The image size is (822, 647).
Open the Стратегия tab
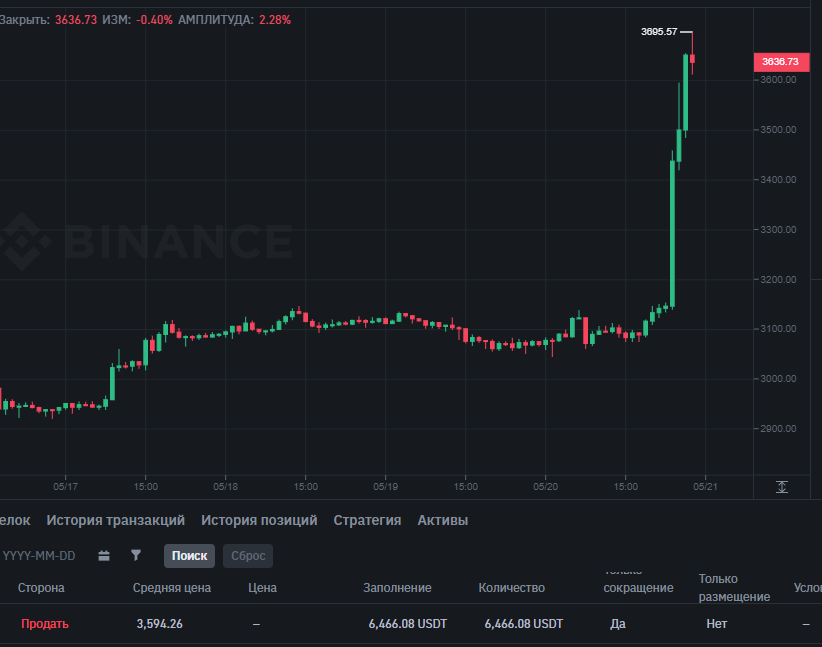(x=367, y=520)
